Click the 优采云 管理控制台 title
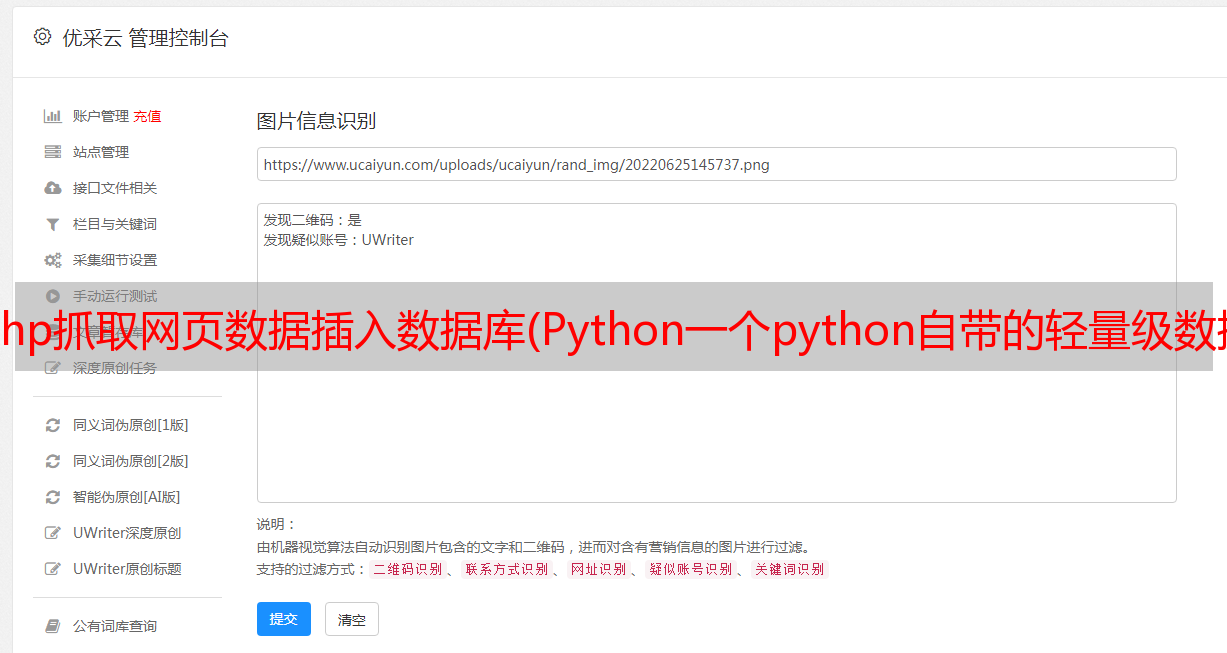This screenshot has height=653, width=1227. point(145,38)
